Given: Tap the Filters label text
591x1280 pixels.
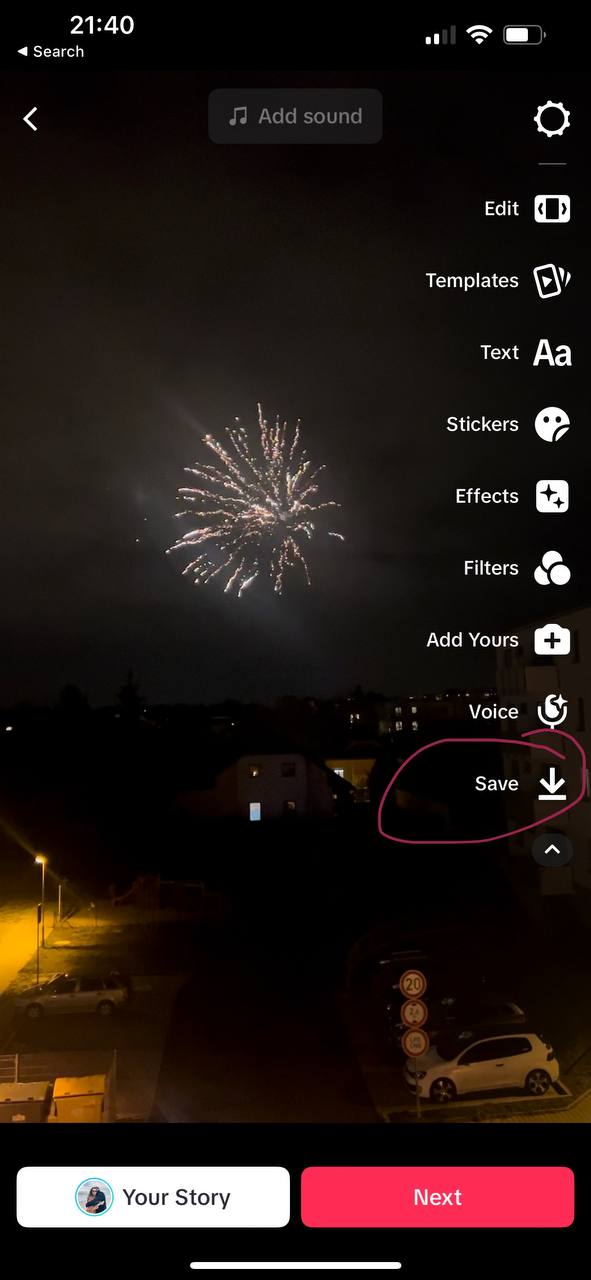Looking at the screenshot, I should point(491,568).
